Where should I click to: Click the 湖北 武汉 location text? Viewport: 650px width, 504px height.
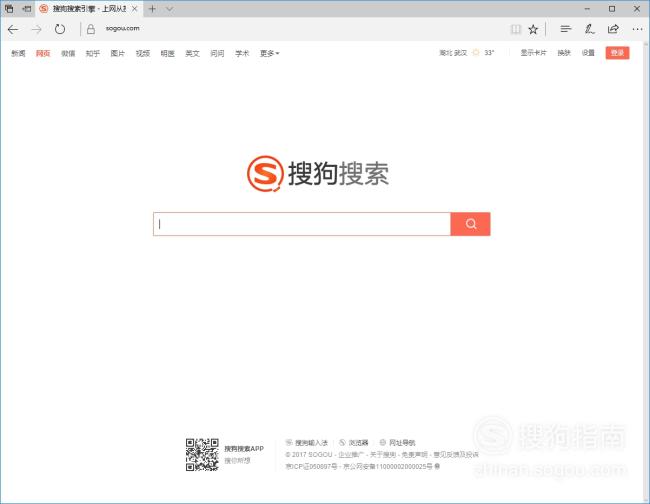click(453, 53)
